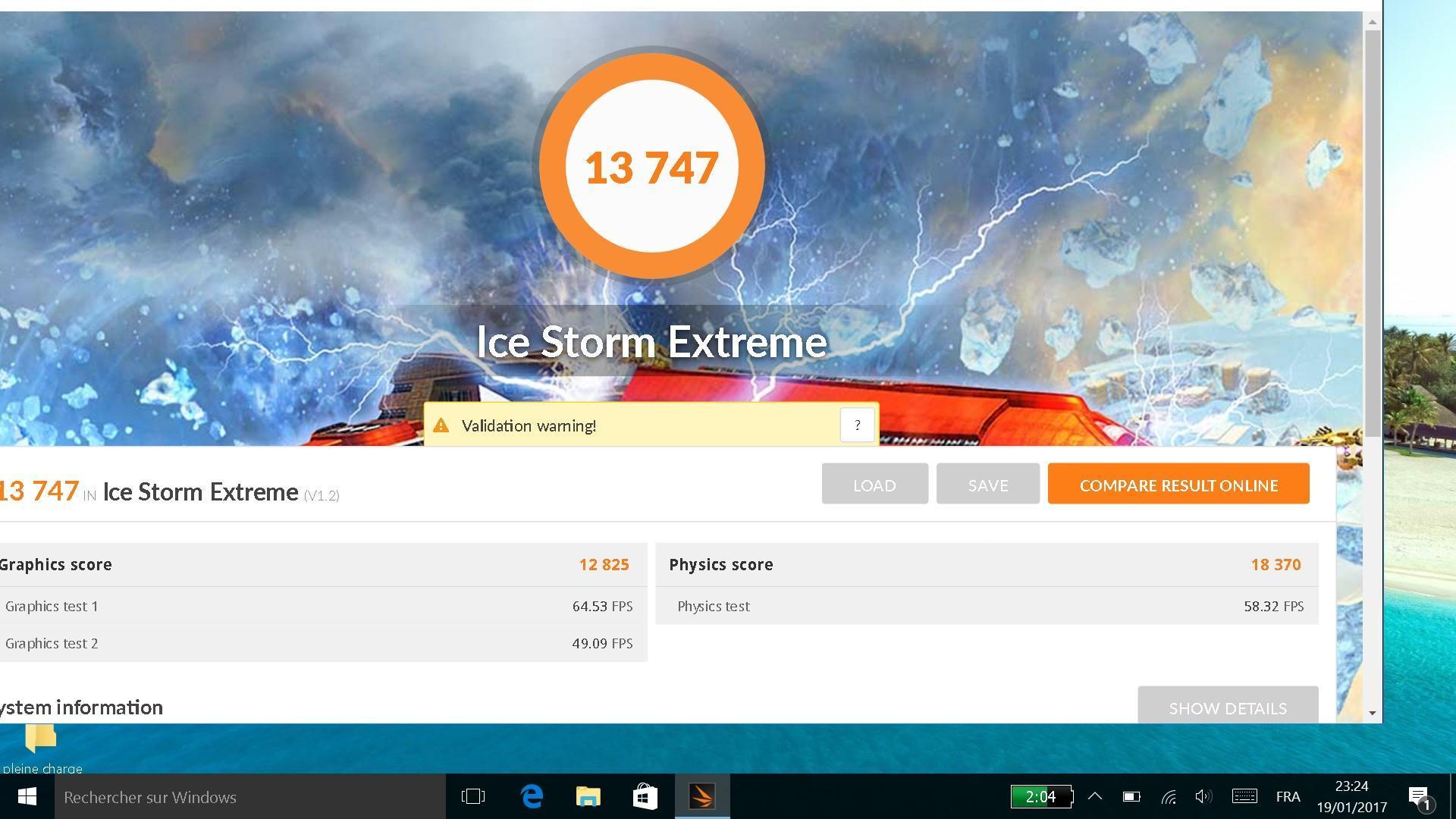Image resolution: width=1456 pixels, height=819 pixels.
Task: Open the Task View icon
Action: (x=473, y=796)
